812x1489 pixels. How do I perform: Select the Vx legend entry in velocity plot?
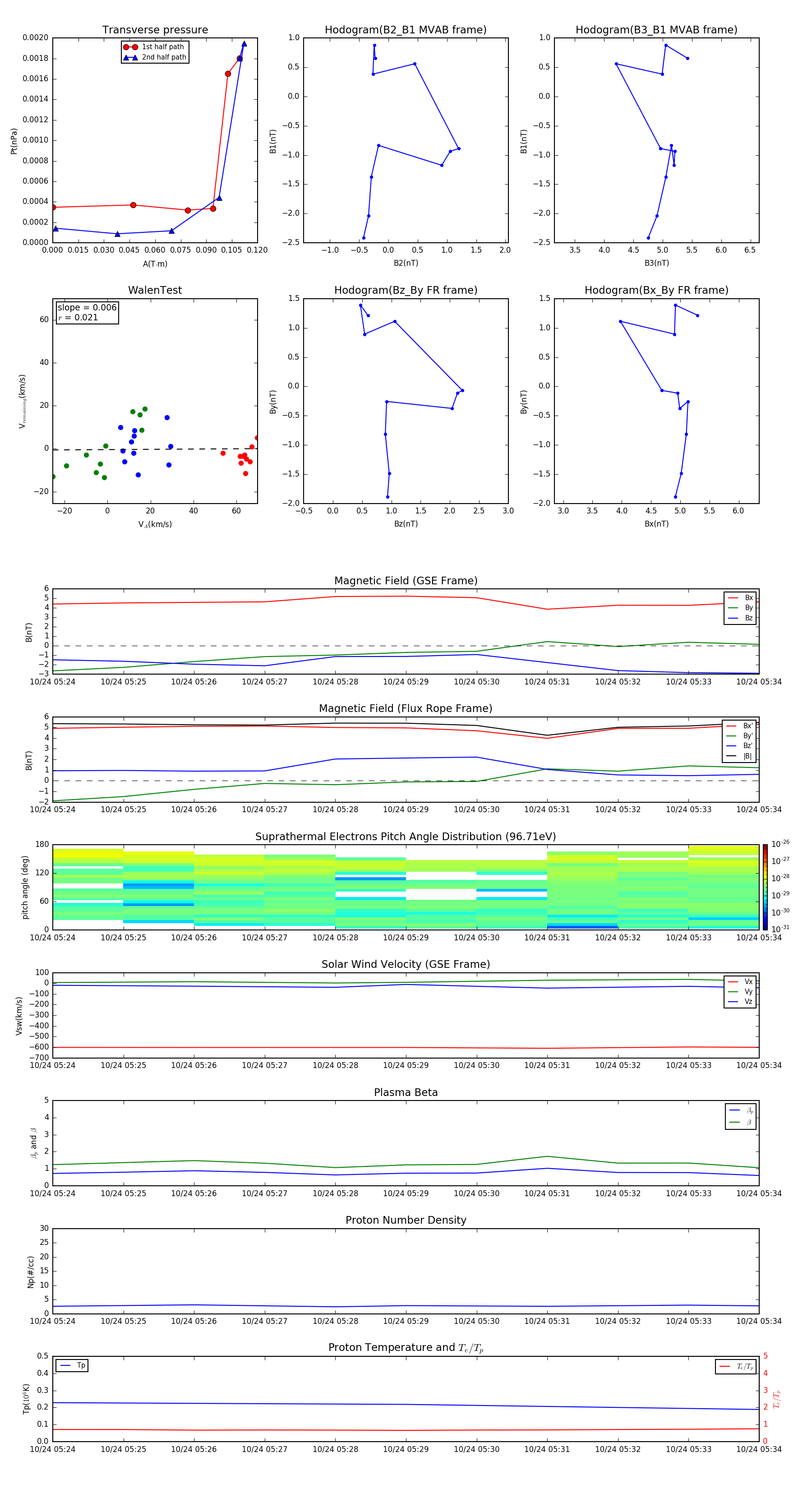(740, 982)
